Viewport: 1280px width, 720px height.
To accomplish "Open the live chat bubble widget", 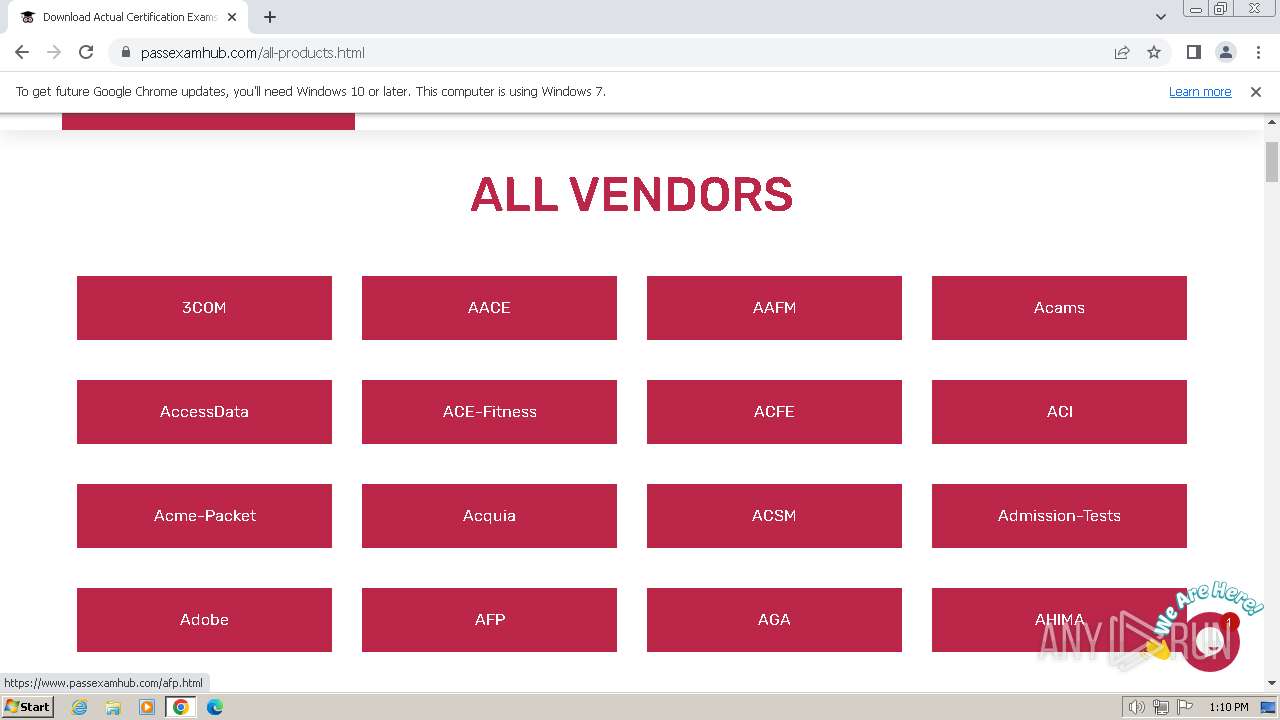I will (x=1210, y=641).
